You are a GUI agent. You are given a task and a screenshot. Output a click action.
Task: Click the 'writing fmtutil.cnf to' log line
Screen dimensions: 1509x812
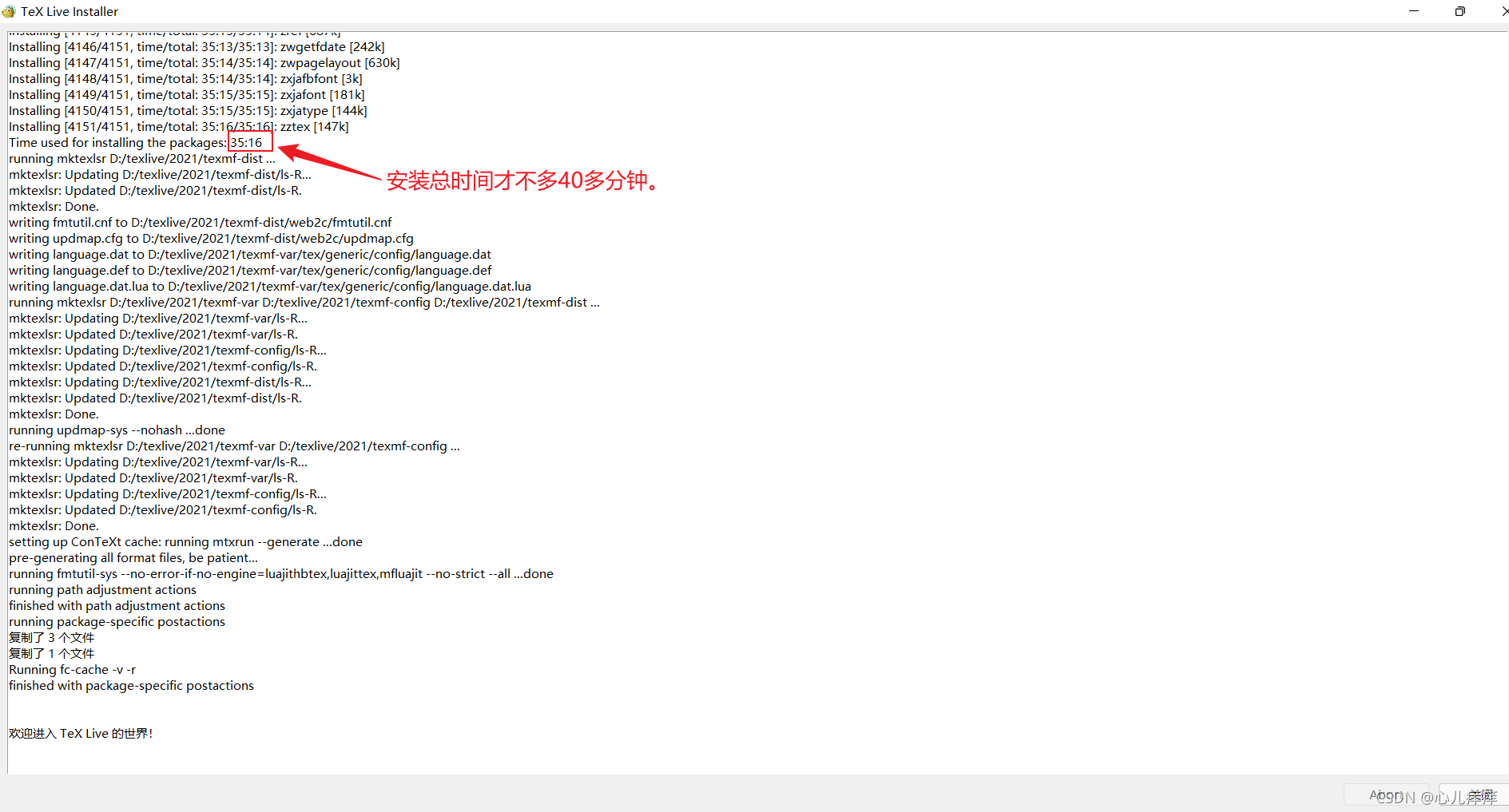[201, 223]
